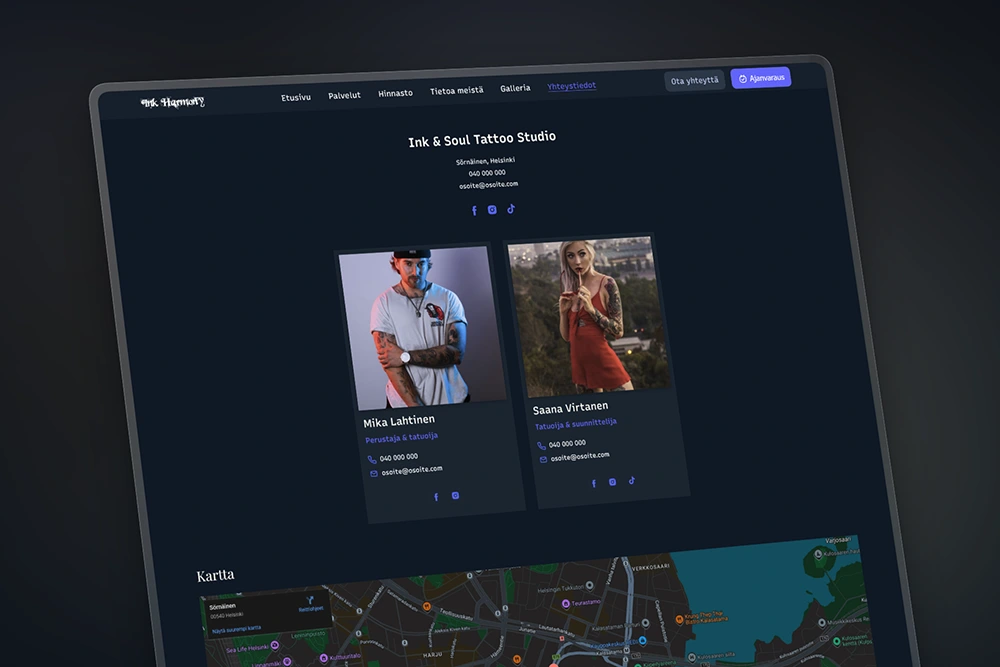This screenshot has width=1000, height=667.
Task: Click email icon in Mika Lahtinen's card
Action: pos(374,473)
